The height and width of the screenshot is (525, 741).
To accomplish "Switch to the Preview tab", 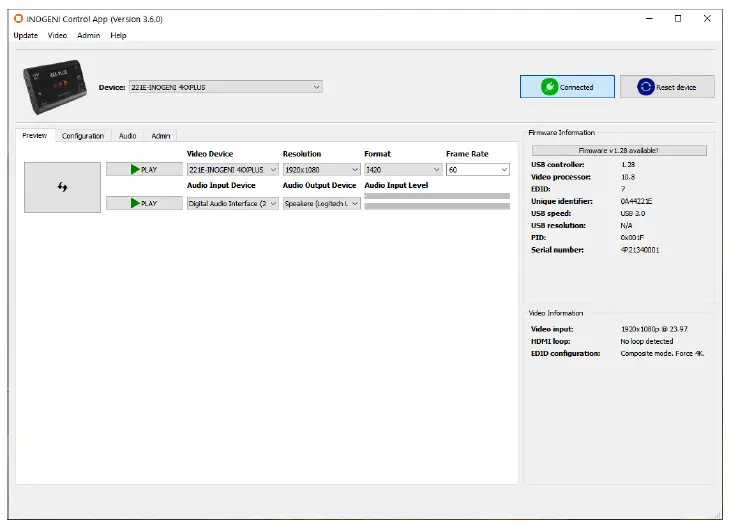I will pyautogui.click(x=34, y=136).
